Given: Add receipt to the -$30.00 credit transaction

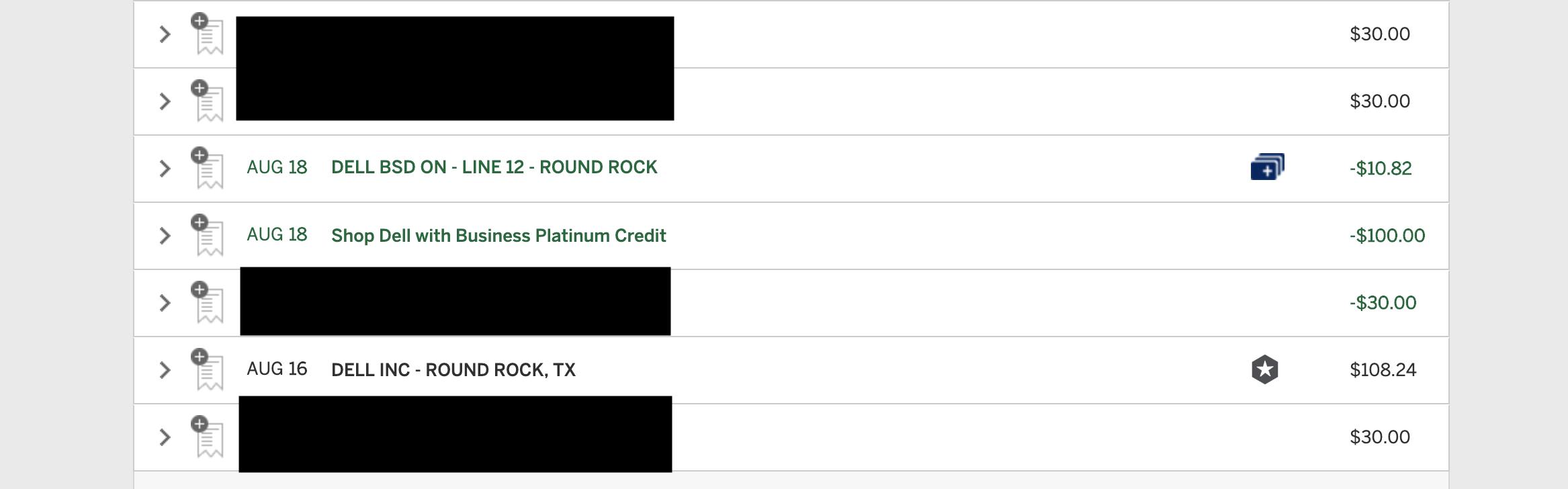Looking at the screenshot, I should click(x=208, y=303).
